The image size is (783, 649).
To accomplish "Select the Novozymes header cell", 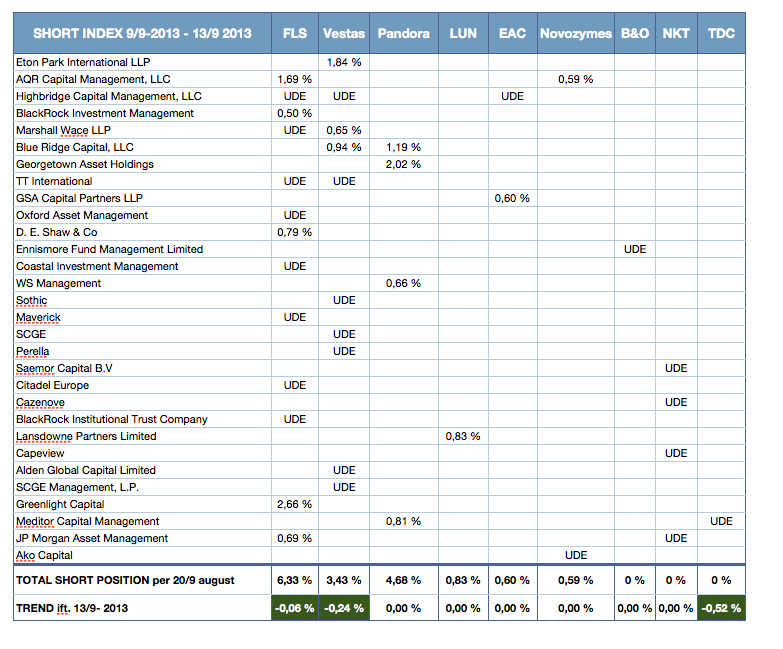I will [x=576, y=33].
